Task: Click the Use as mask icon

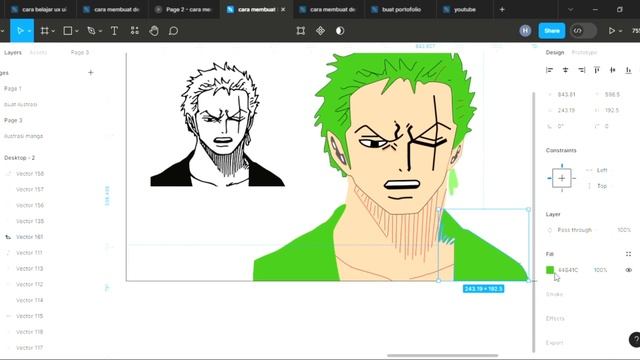Action: [340, 31]
